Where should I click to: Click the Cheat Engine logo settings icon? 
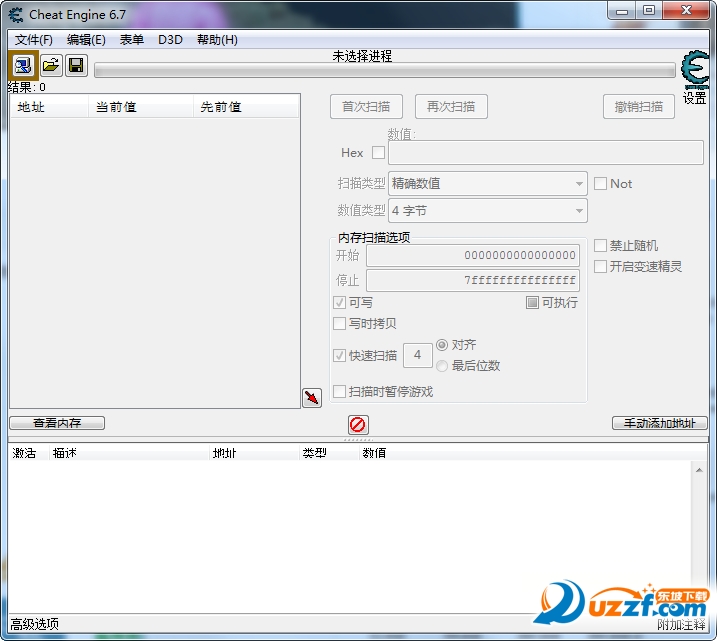point(695,70)
